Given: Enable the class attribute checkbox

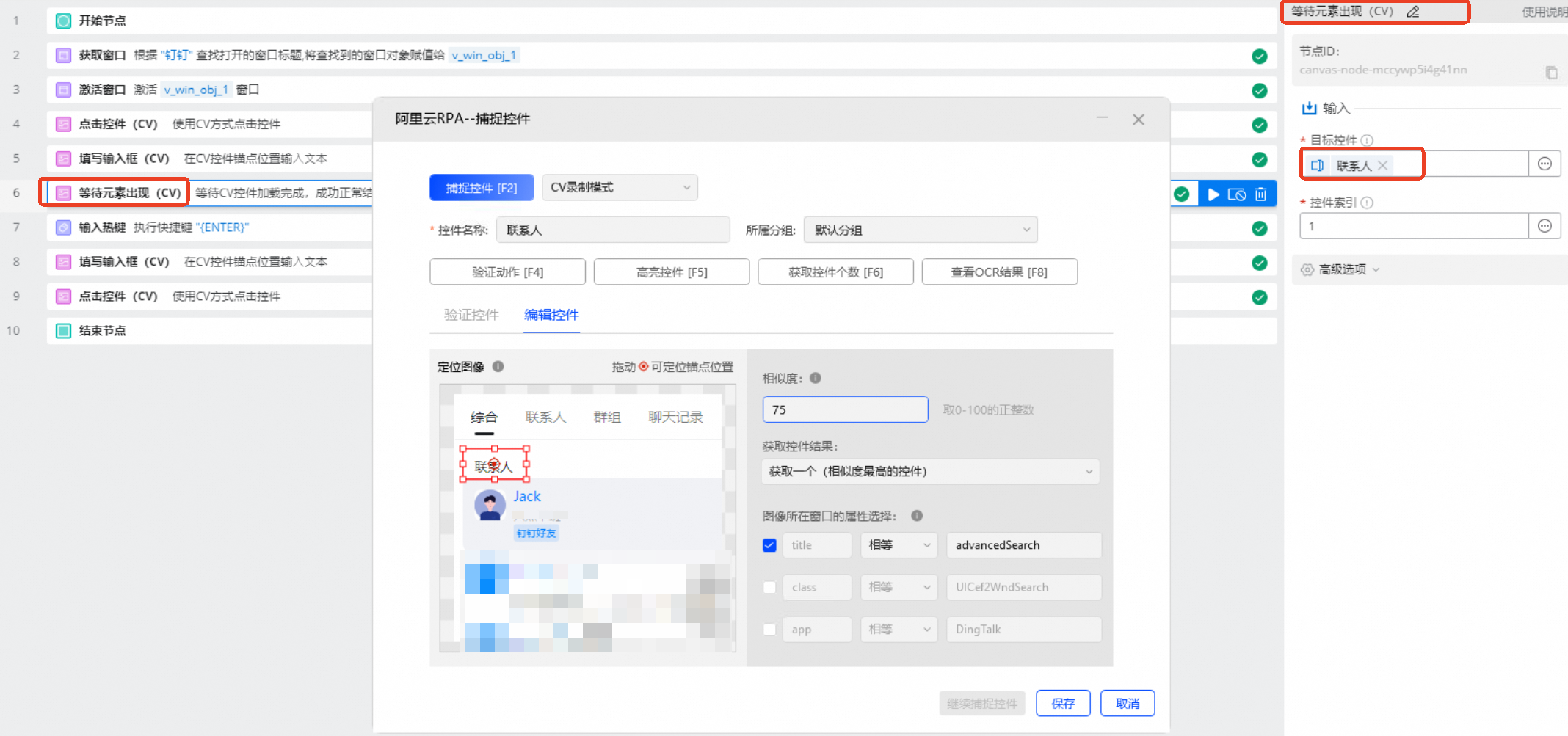Looking at the screenshot, I should [769, 587].
